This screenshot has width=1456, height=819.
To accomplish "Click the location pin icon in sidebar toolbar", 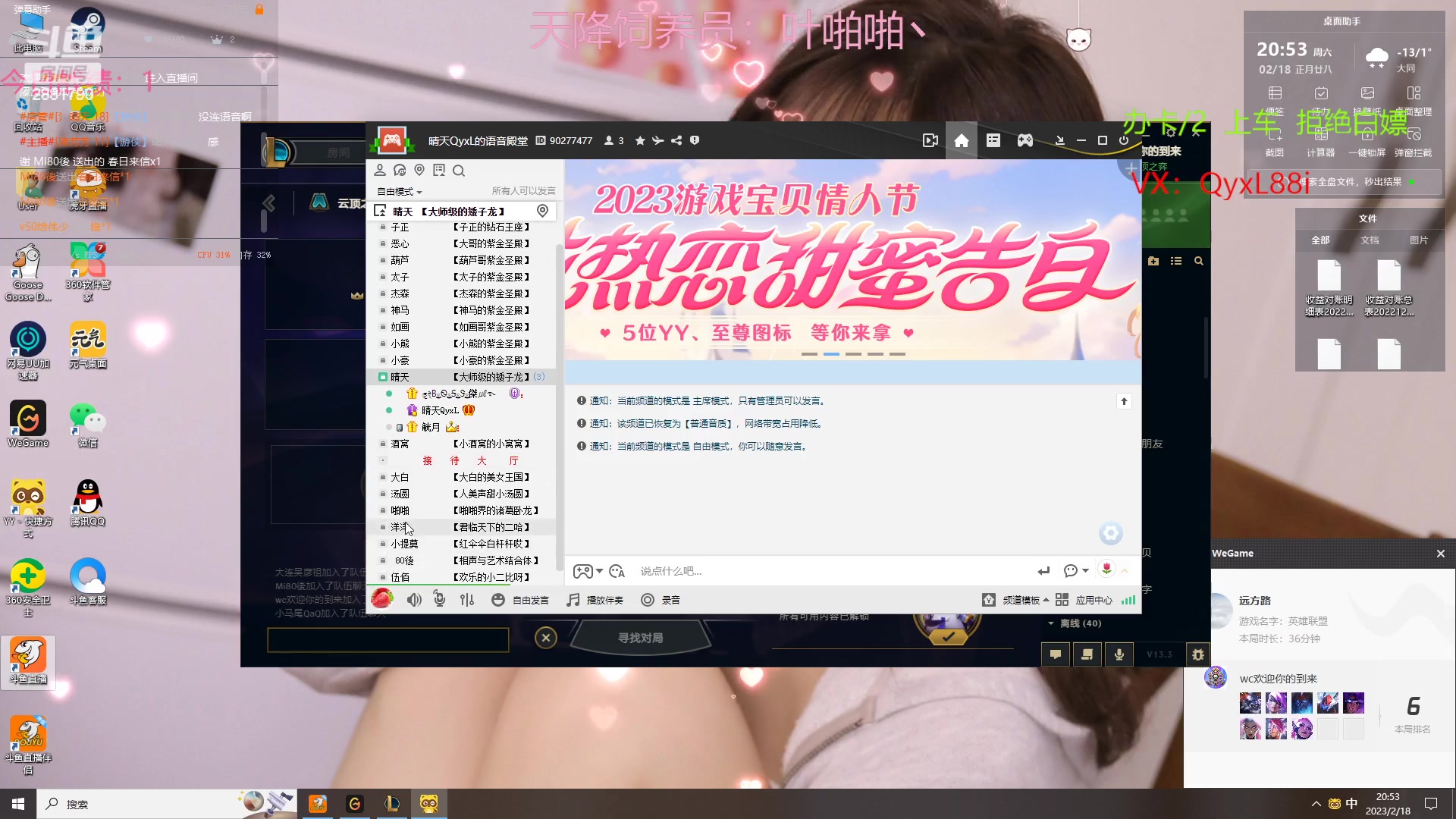I will (x=419, y=171).
